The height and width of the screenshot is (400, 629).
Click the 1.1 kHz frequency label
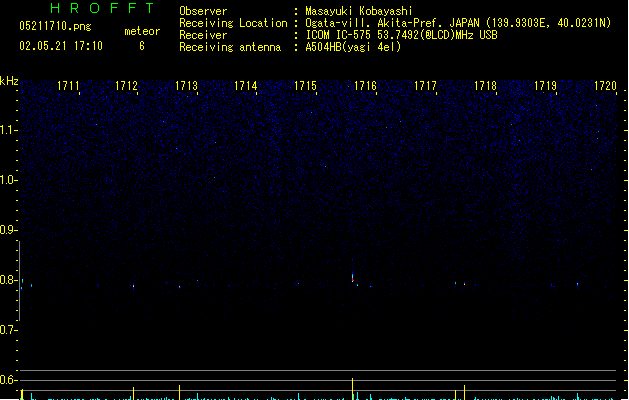pos(8,130)
